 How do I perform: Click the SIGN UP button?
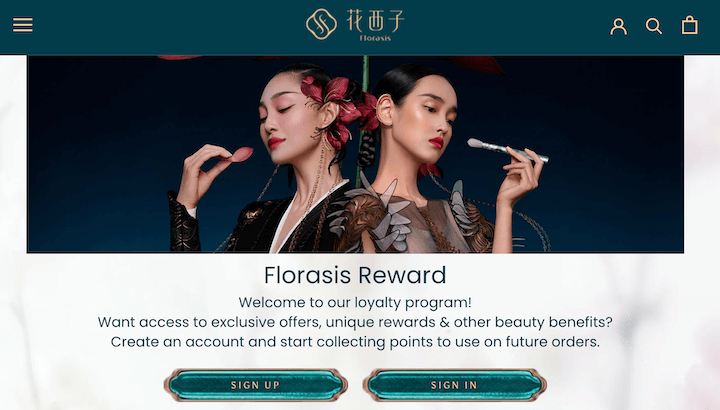[x=256, y=385]
